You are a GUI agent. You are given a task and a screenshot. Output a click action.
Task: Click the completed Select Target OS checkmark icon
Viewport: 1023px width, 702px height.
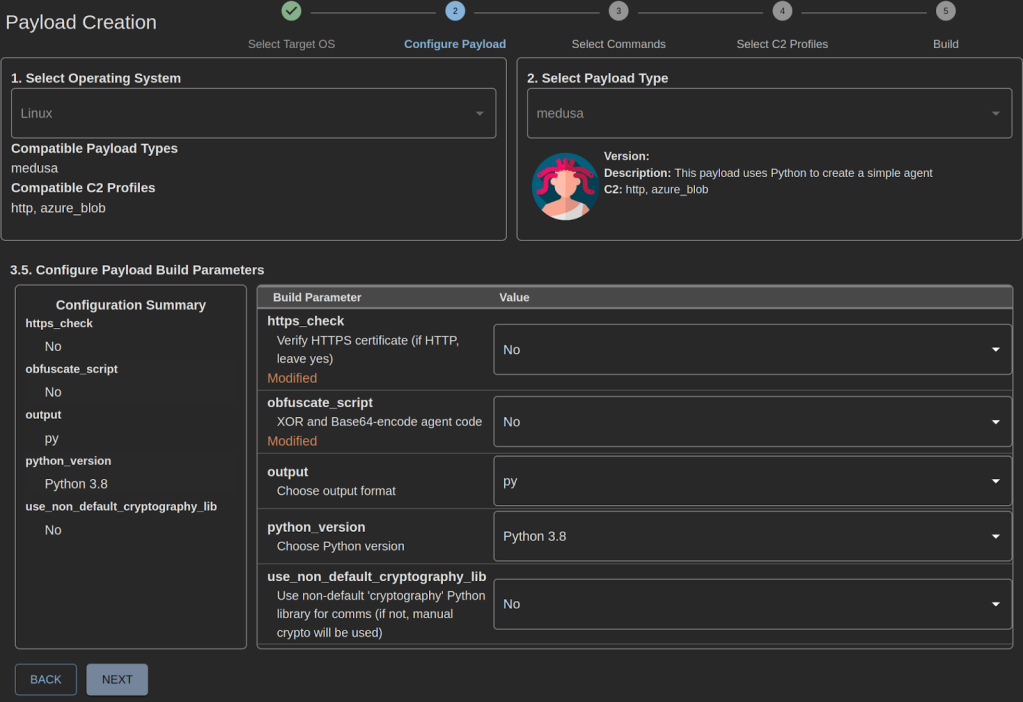pos(291,11)
